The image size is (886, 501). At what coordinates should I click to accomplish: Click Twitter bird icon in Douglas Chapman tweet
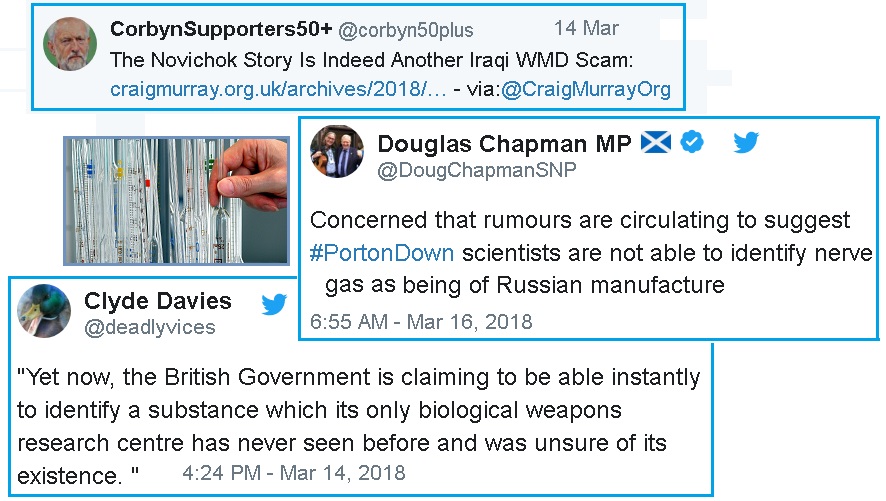click(x=746, y=143)
